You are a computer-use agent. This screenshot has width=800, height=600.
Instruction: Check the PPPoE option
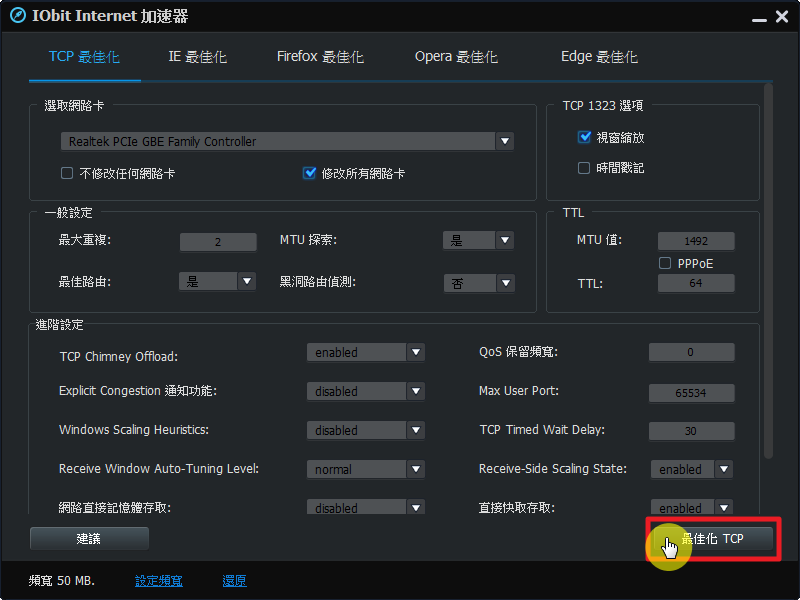665,263
